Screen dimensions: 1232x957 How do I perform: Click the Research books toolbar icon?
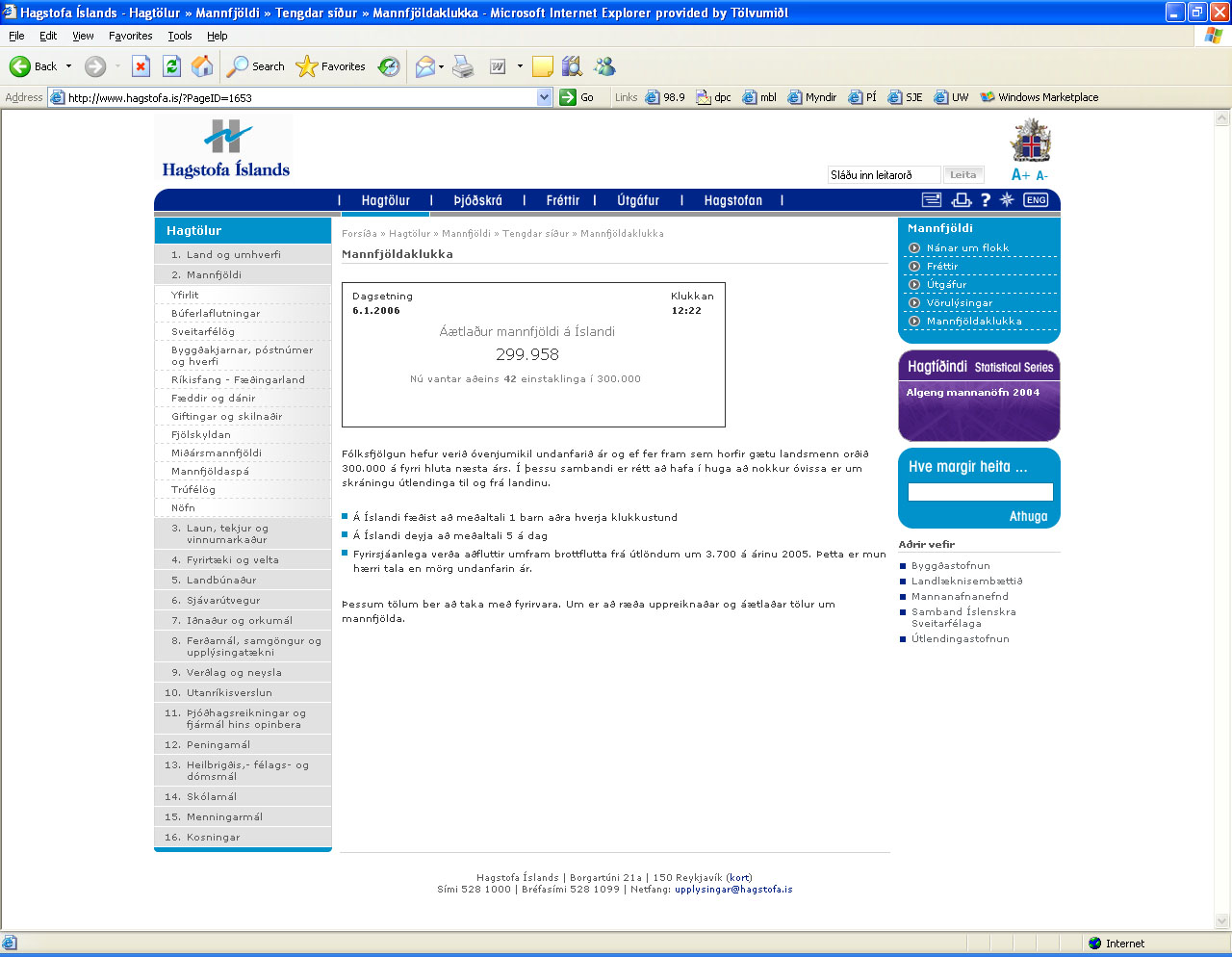573,66
